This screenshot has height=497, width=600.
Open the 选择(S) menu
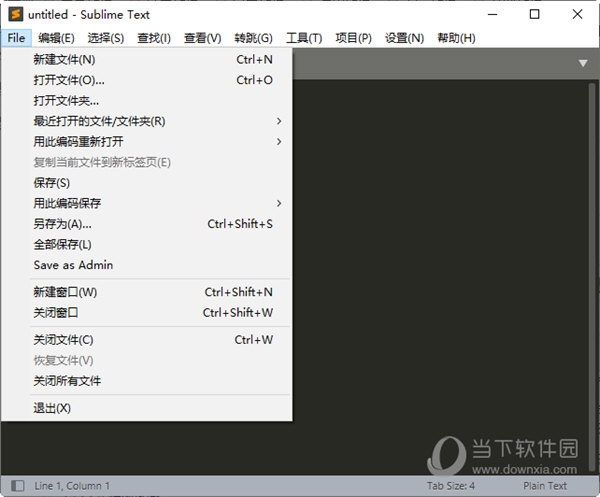106,38
